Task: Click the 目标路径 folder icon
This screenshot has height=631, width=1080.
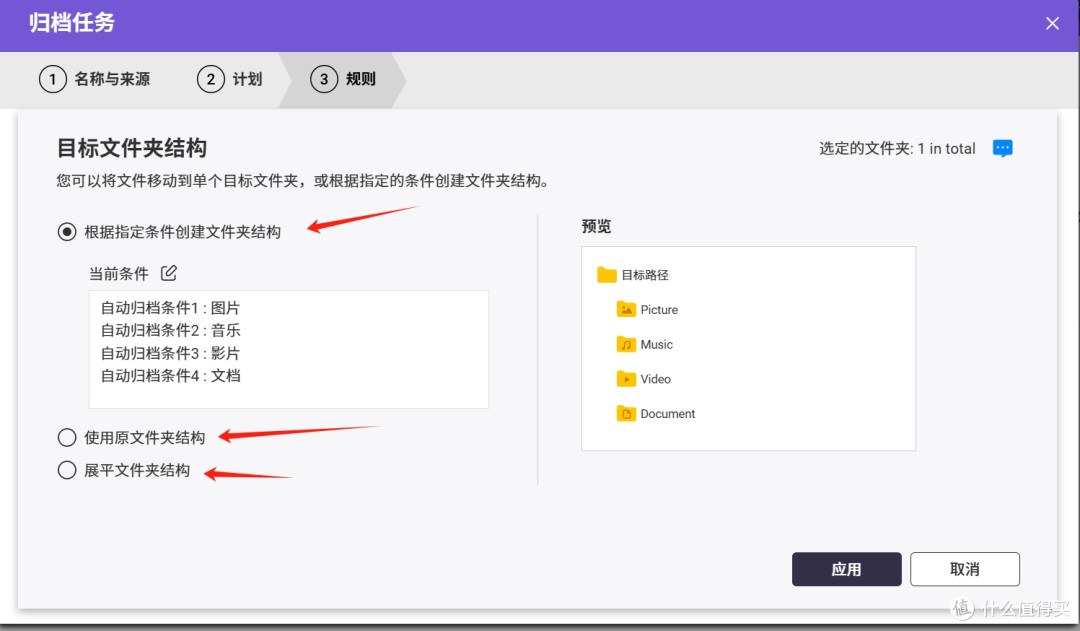Action: tap(607, 275)
